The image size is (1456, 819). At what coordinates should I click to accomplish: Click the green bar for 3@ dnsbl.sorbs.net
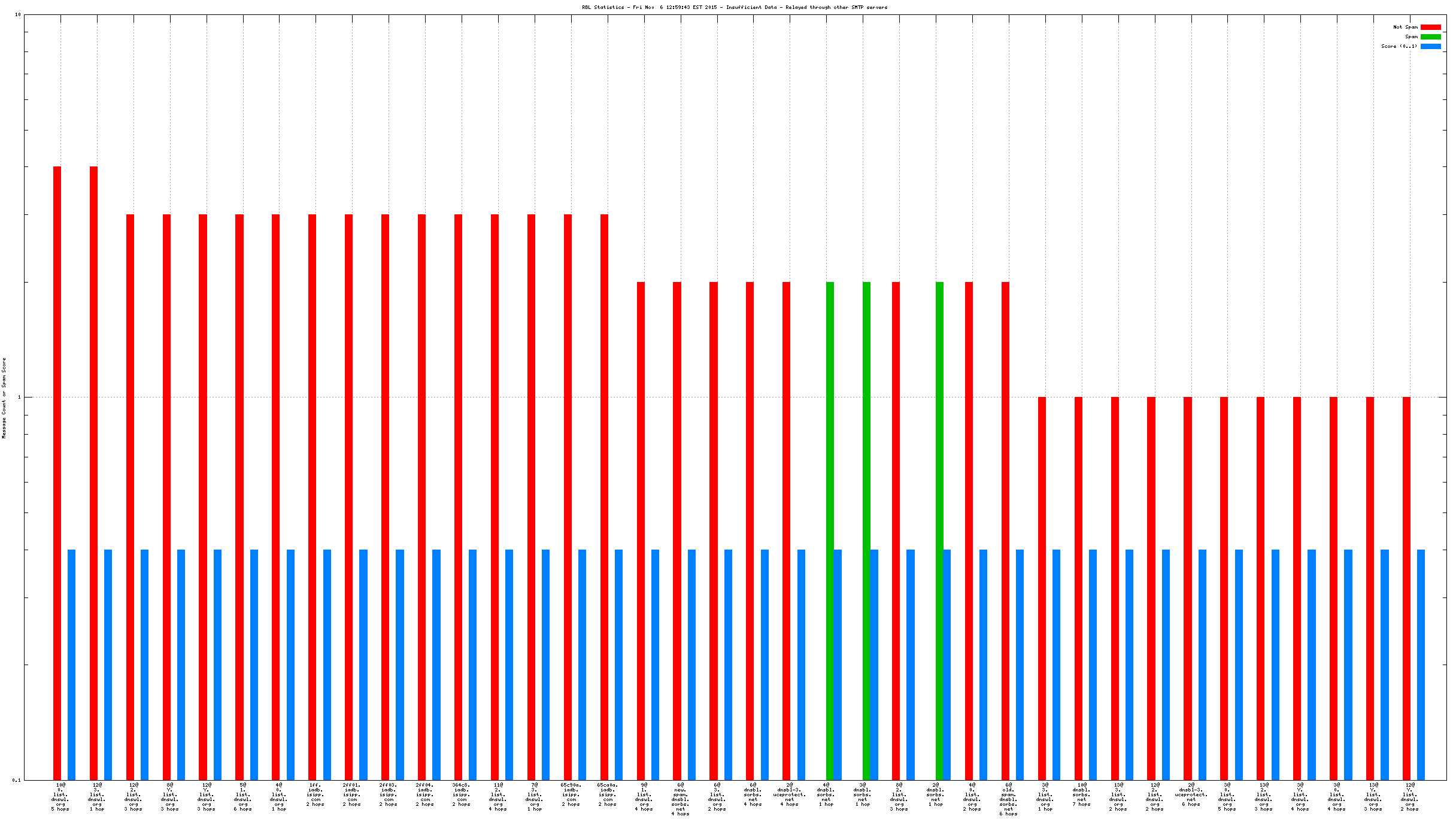pyautogui.click(x=866, y=530)
